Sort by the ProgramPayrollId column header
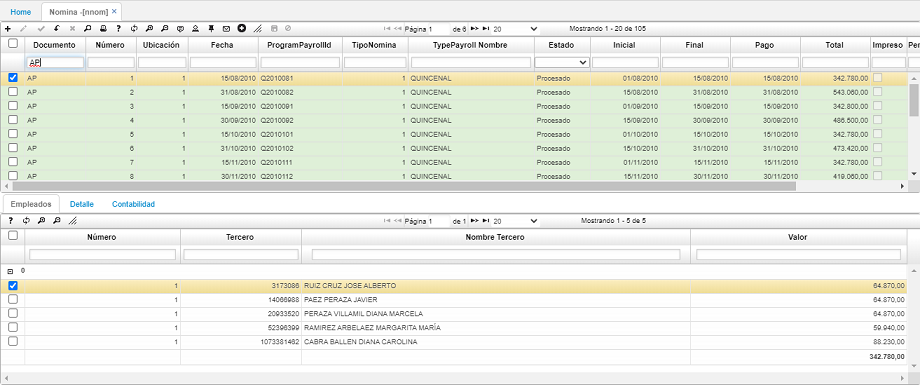920x387 pixels. click(x=300, y=45)
